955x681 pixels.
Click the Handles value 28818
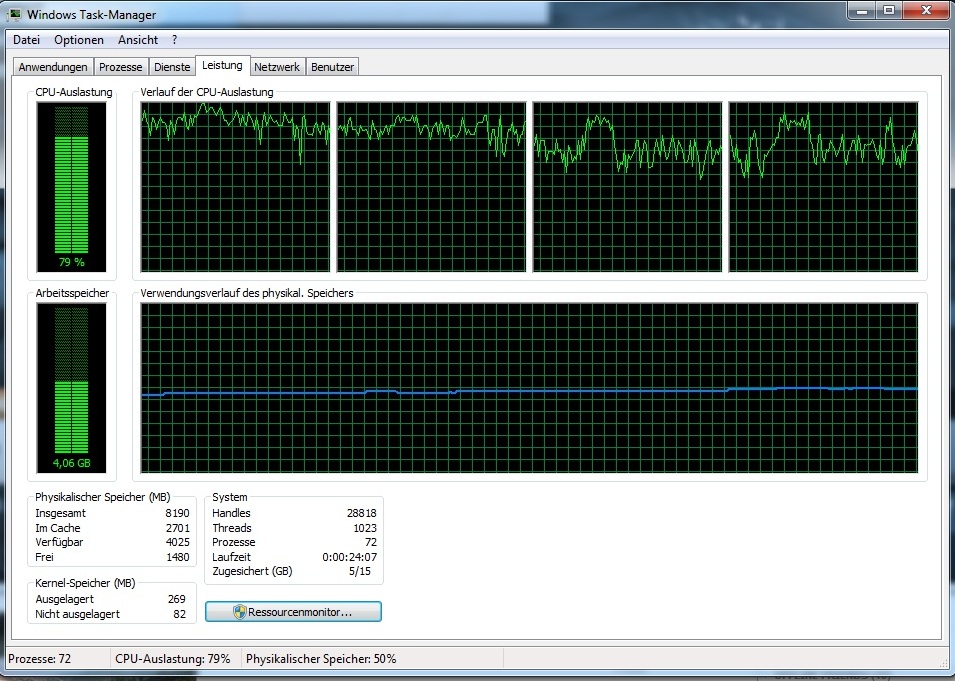coord(361,513)
